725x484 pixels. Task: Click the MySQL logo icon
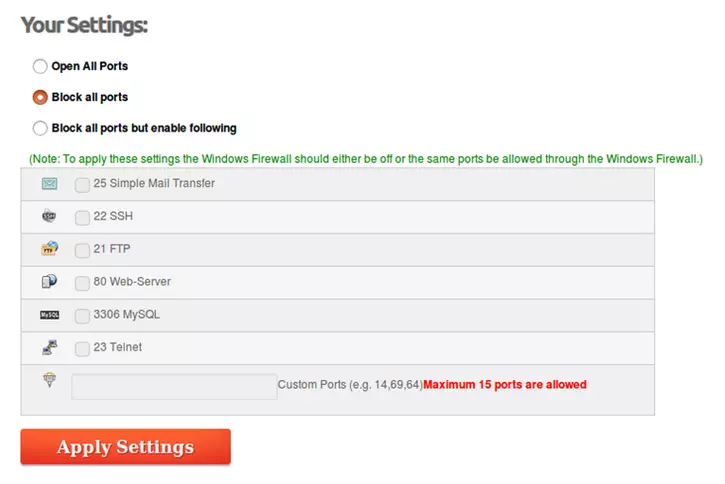point(50,315)
